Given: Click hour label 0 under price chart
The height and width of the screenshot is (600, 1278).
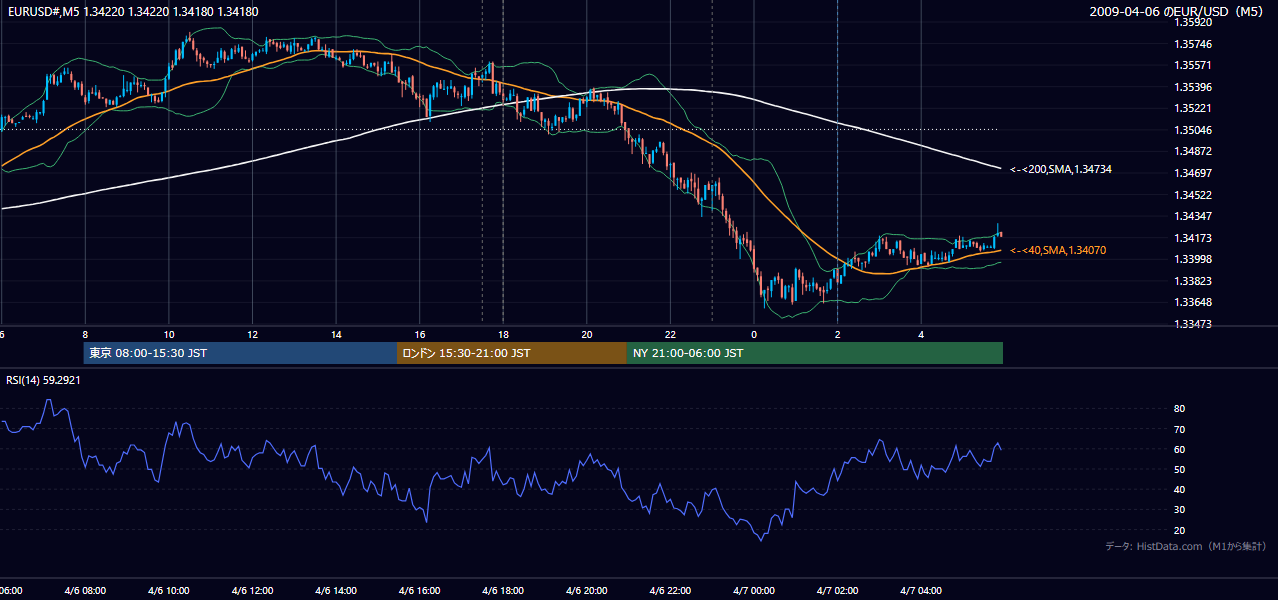Looking at the screenshot, I should click(754, 334).
